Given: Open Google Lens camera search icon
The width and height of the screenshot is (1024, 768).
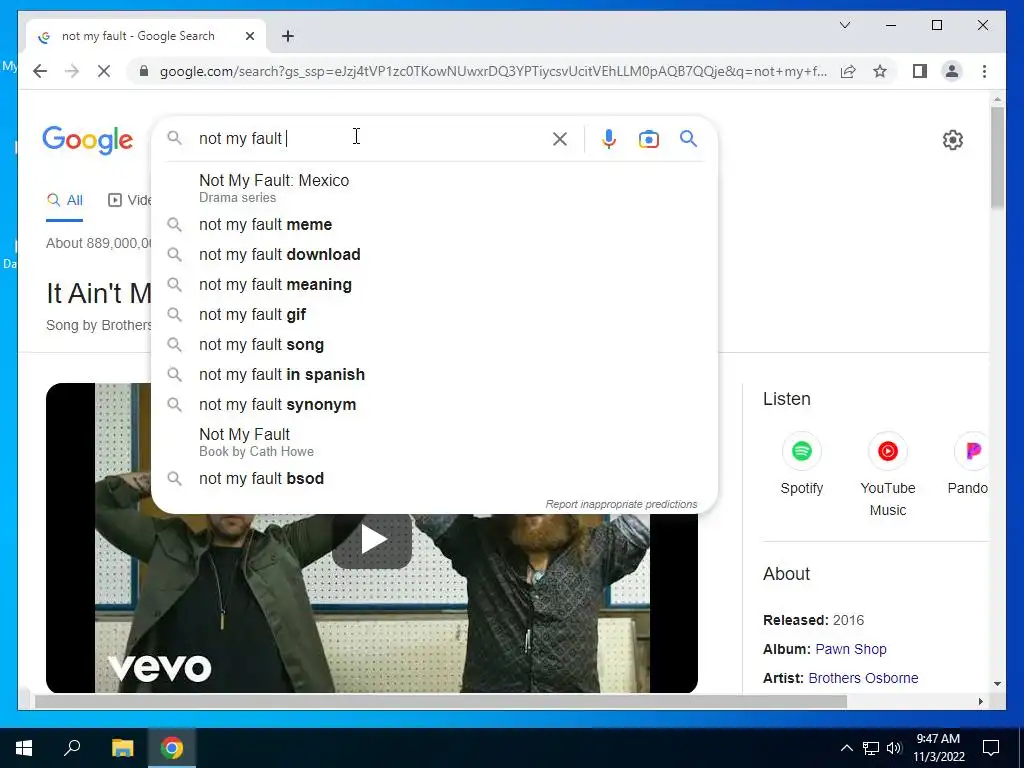Looking at the screenshot, I should (x=648, y=139).
